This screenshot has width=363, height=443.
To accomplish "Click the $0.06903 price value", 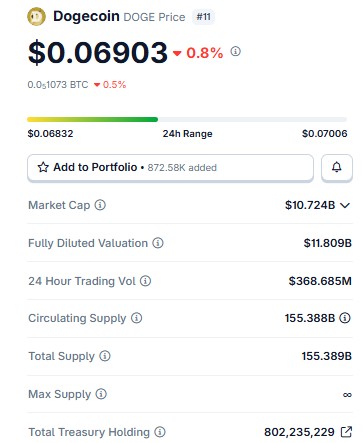I will tap(98, 52).
